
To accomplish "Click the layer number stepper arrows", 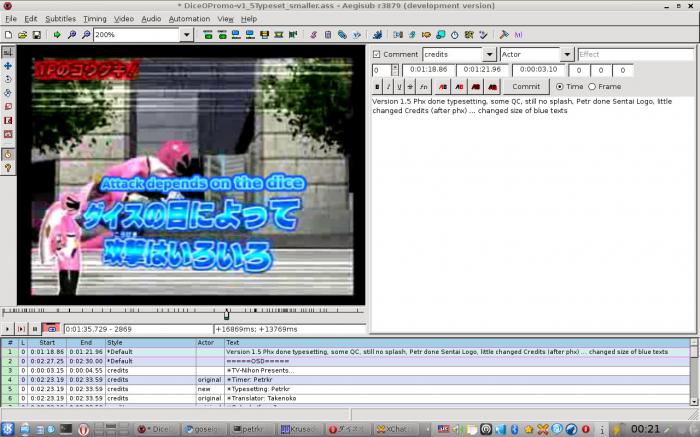I will [x=395, y=70].
